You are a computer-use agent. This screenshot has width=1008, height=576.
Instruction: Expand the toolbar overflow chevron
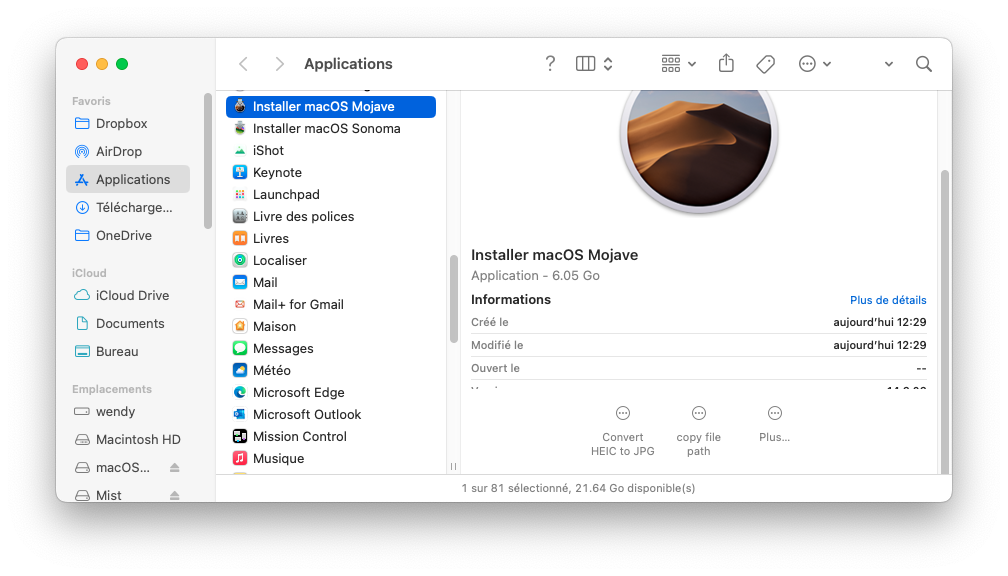point(888,64)
